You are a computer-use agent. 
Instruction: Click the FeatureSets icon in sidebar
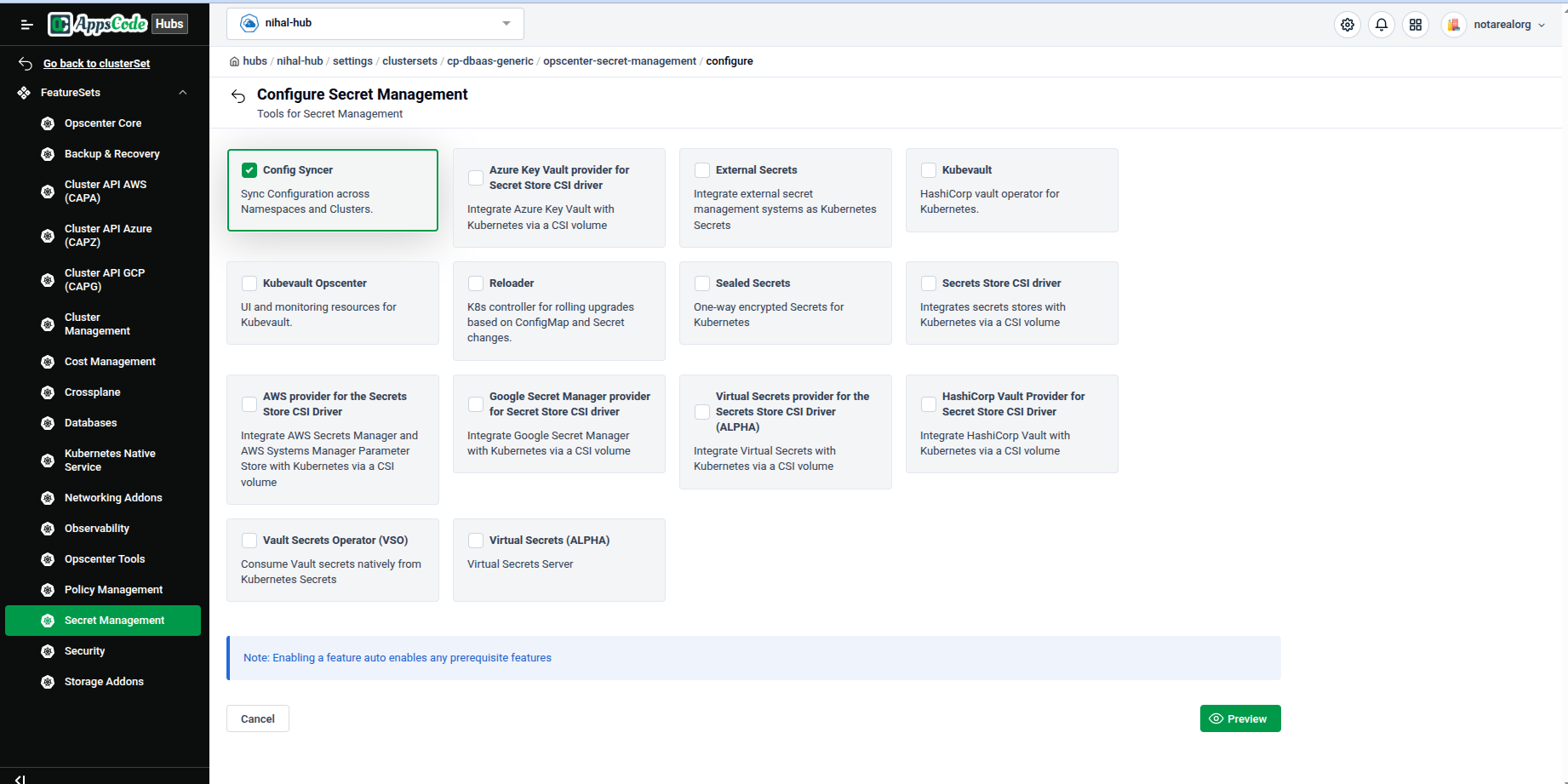point(24,93)
